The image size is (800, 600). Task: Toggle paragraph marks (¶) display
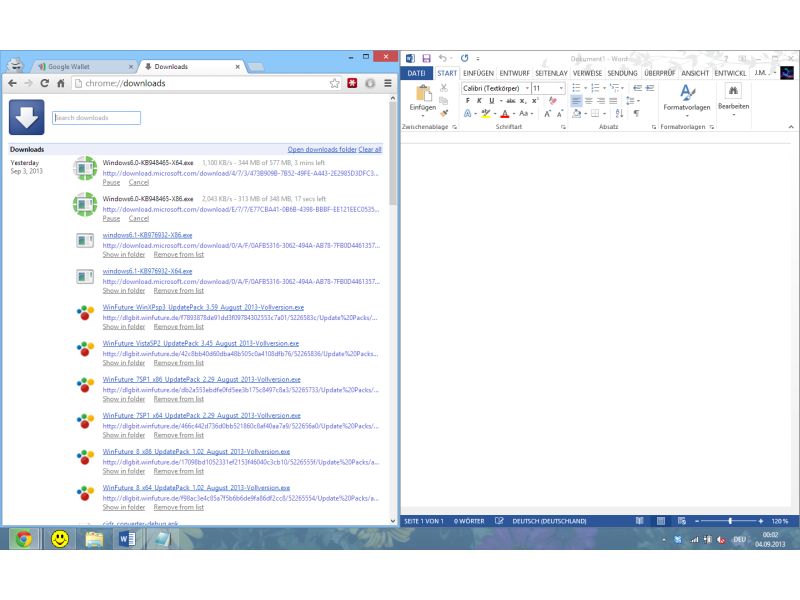(636, 113)
